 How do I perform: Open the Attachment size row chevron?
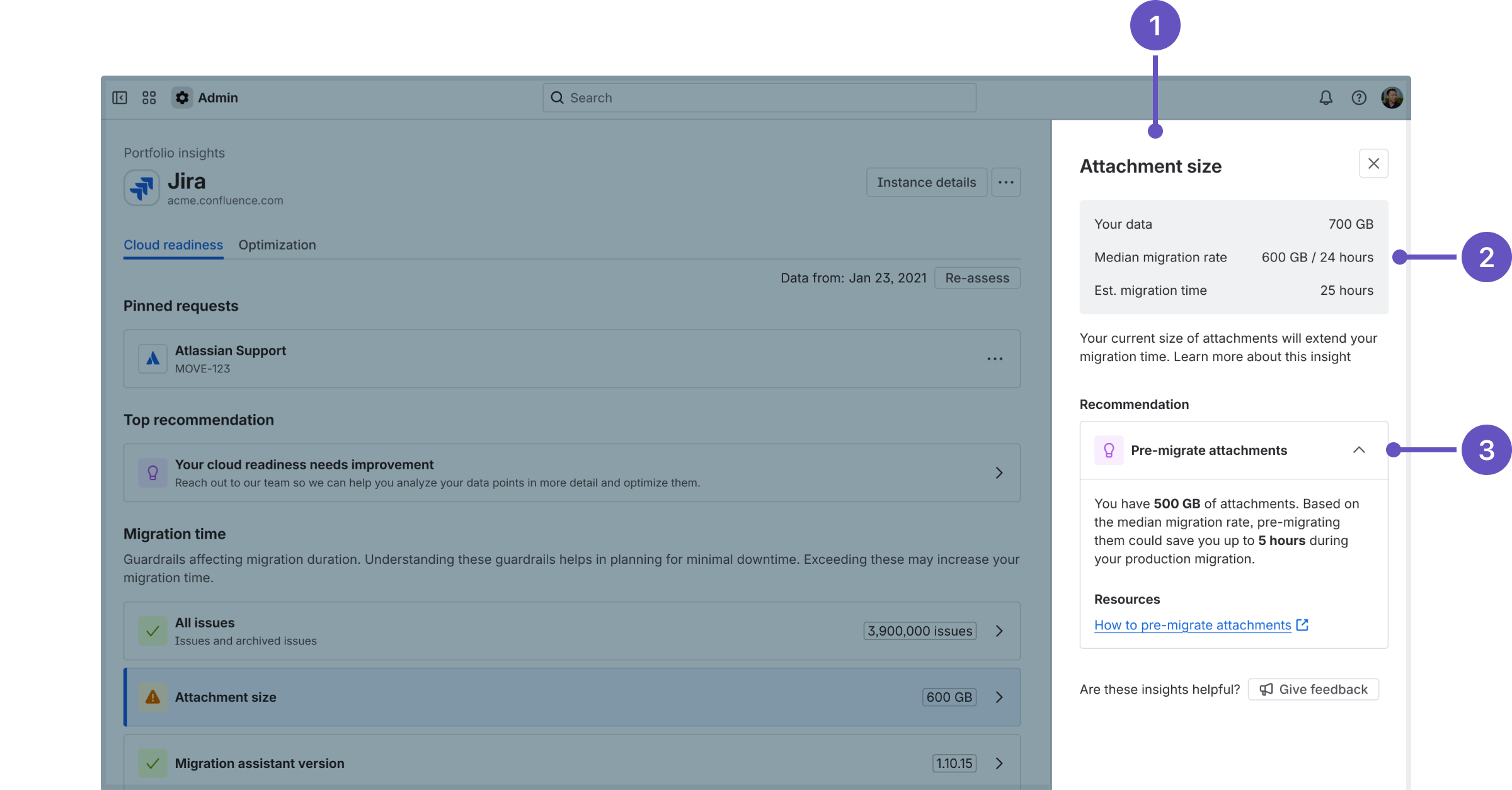(999, 697)
